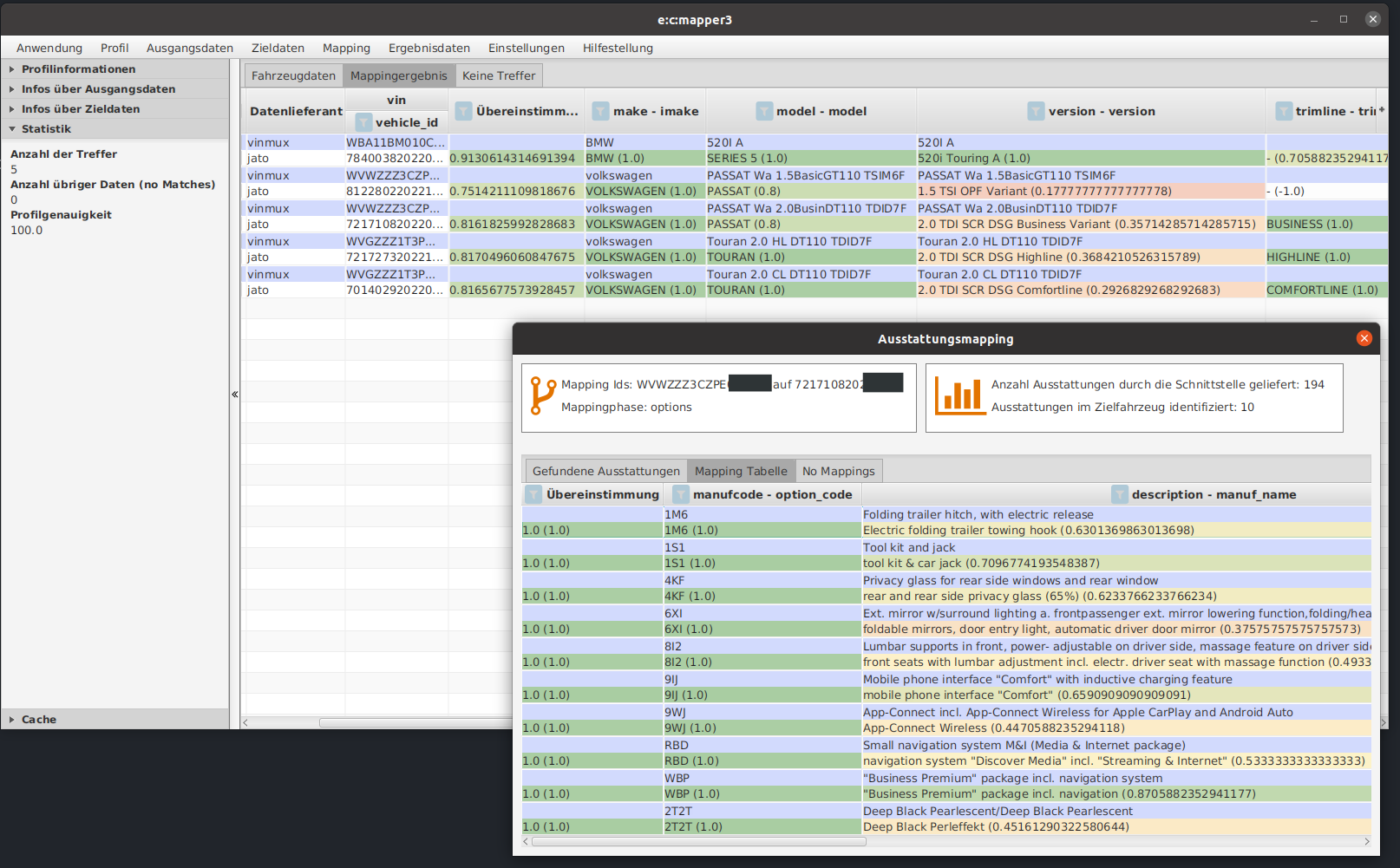
Task: Click 'App-Connect Wireless (0.4470588235294118)' cell
Action: (x=1116, y=728)
